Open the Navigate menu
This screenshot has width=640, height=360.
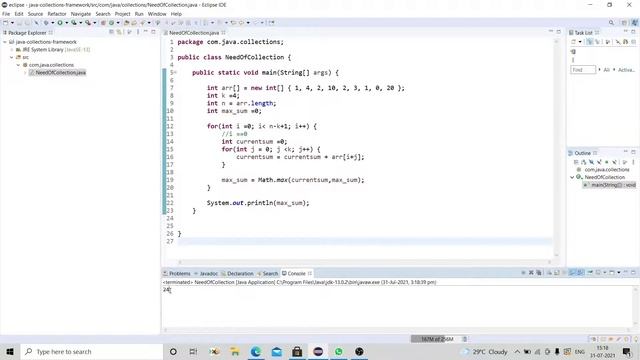[x=81, y=13]
